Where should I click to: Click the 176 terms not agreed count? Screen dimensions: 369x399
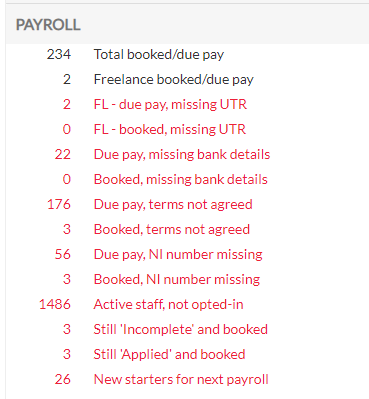pos(59,204)
